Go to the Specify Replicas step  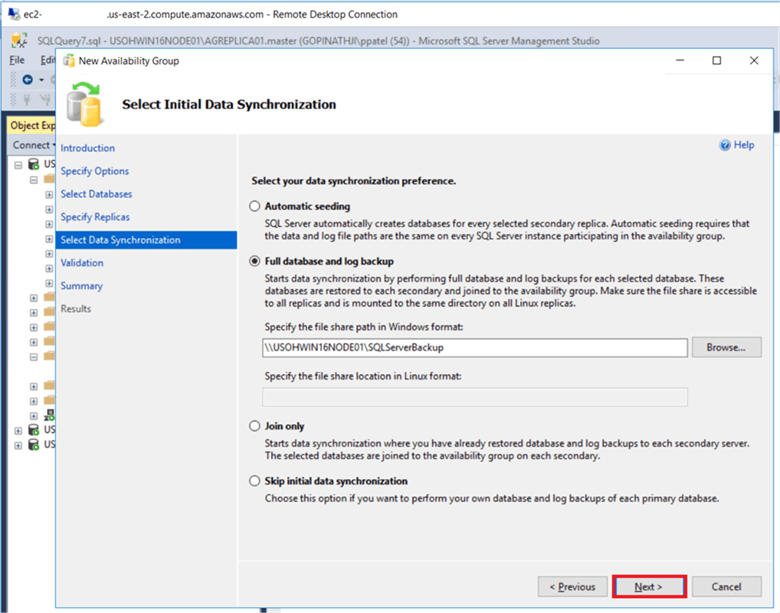point(95,216)
